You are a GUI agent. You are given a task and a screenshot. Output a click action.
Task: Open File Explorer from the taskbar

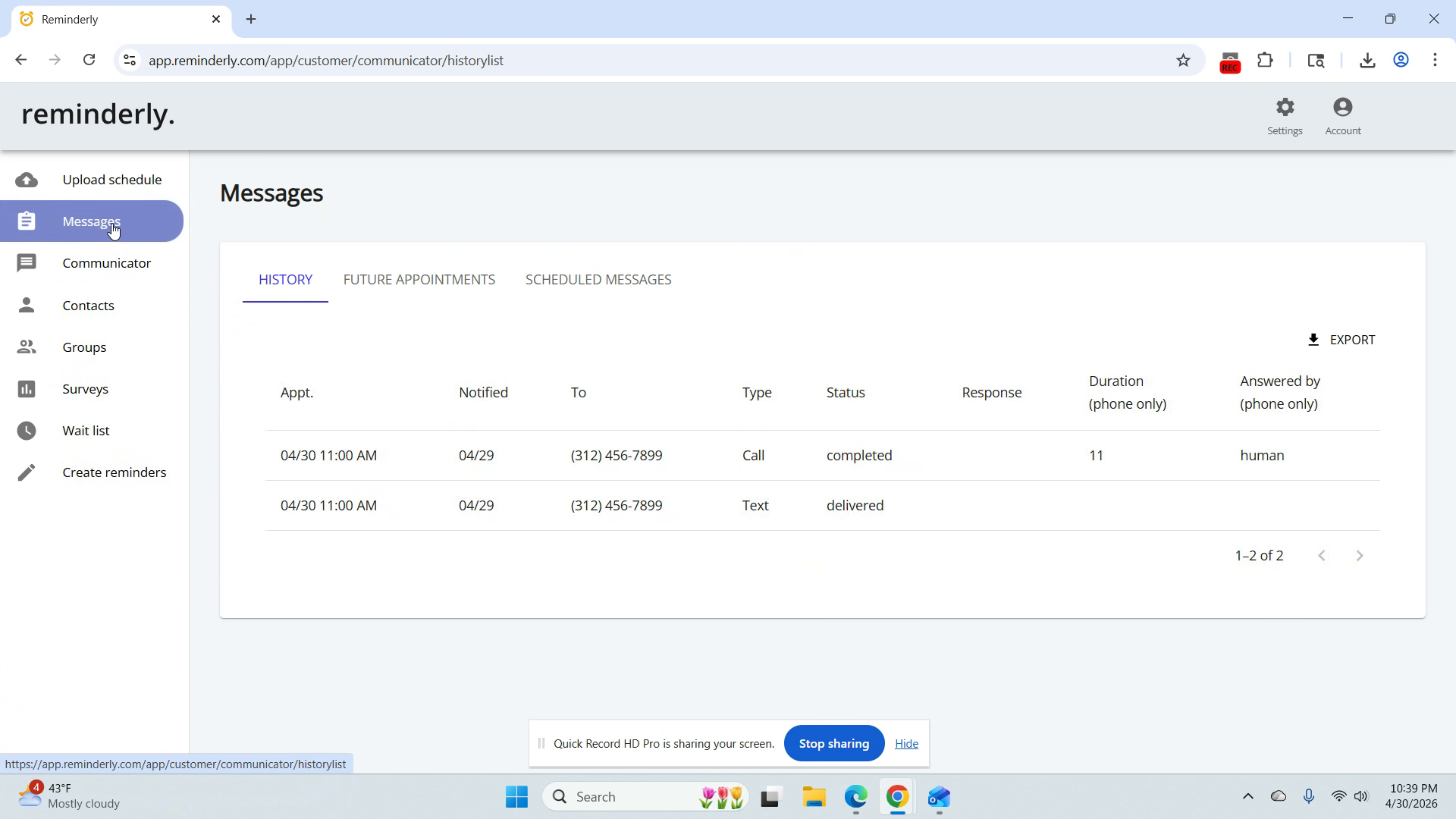[x=814, y=797]
